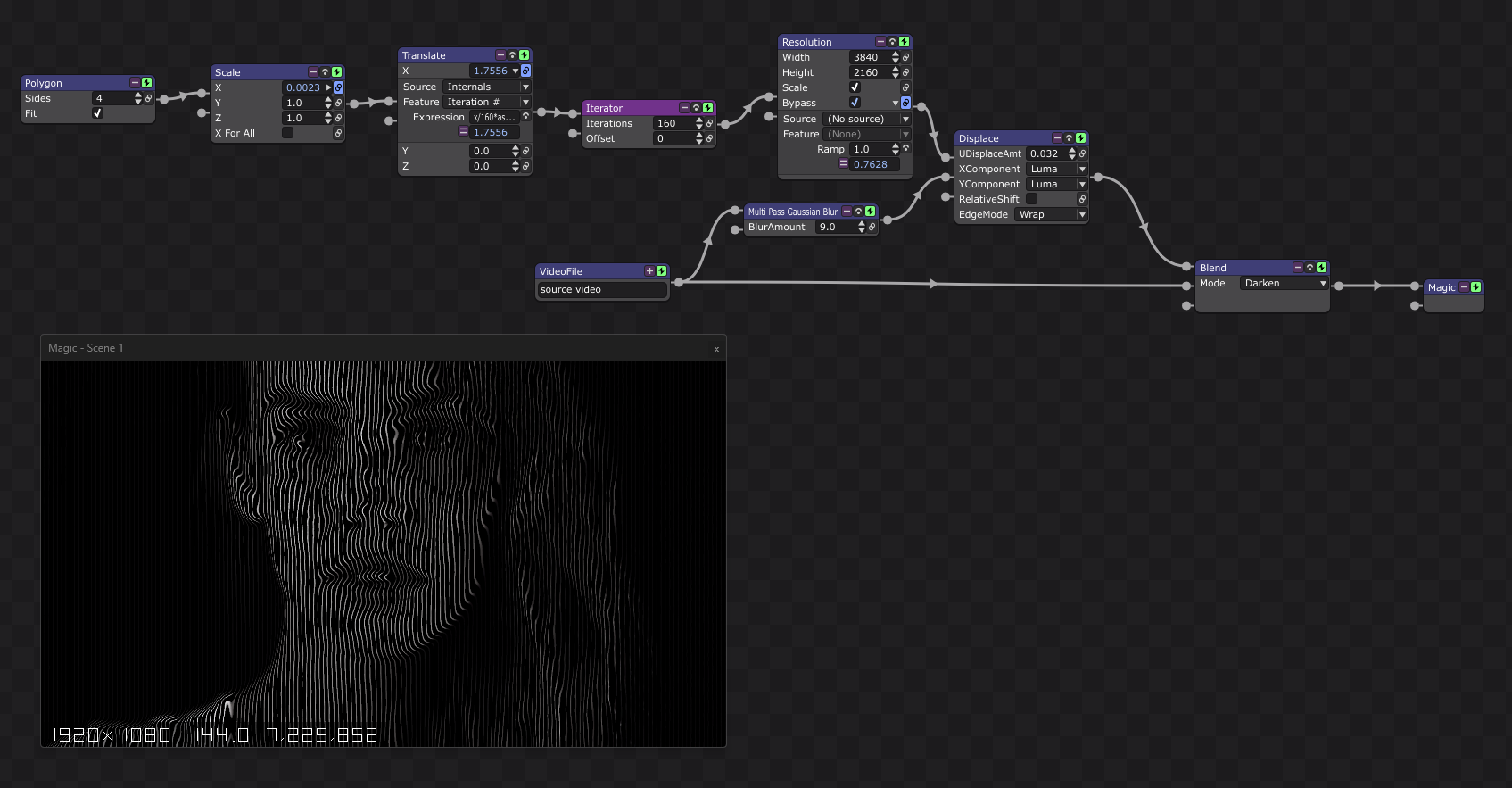Click the highlighted link icon beside Scale X

(x=338, y=87)
